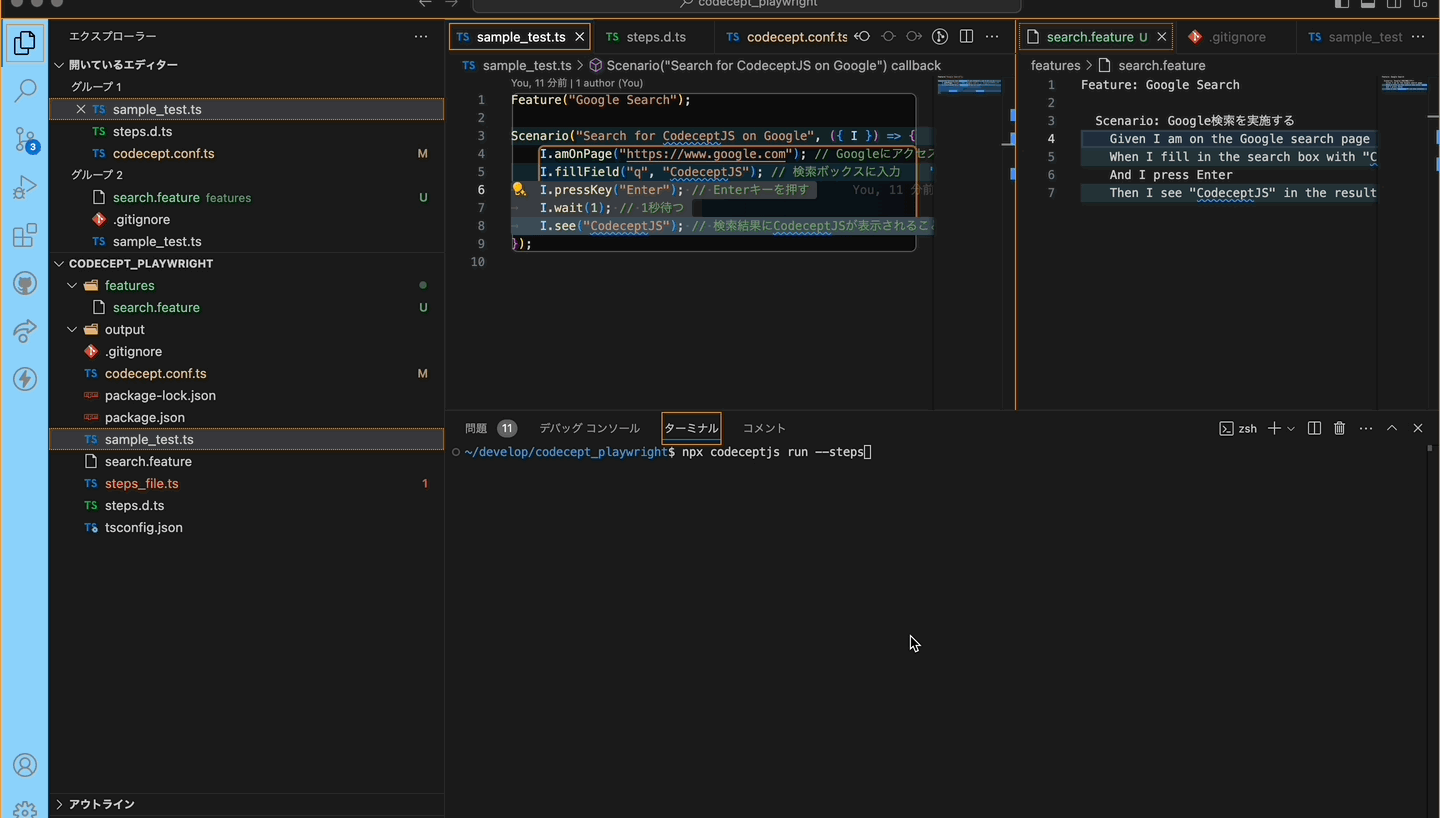Split the terminal using its split icon
Screen dimensions: 1440x818
pos(1314,428)
